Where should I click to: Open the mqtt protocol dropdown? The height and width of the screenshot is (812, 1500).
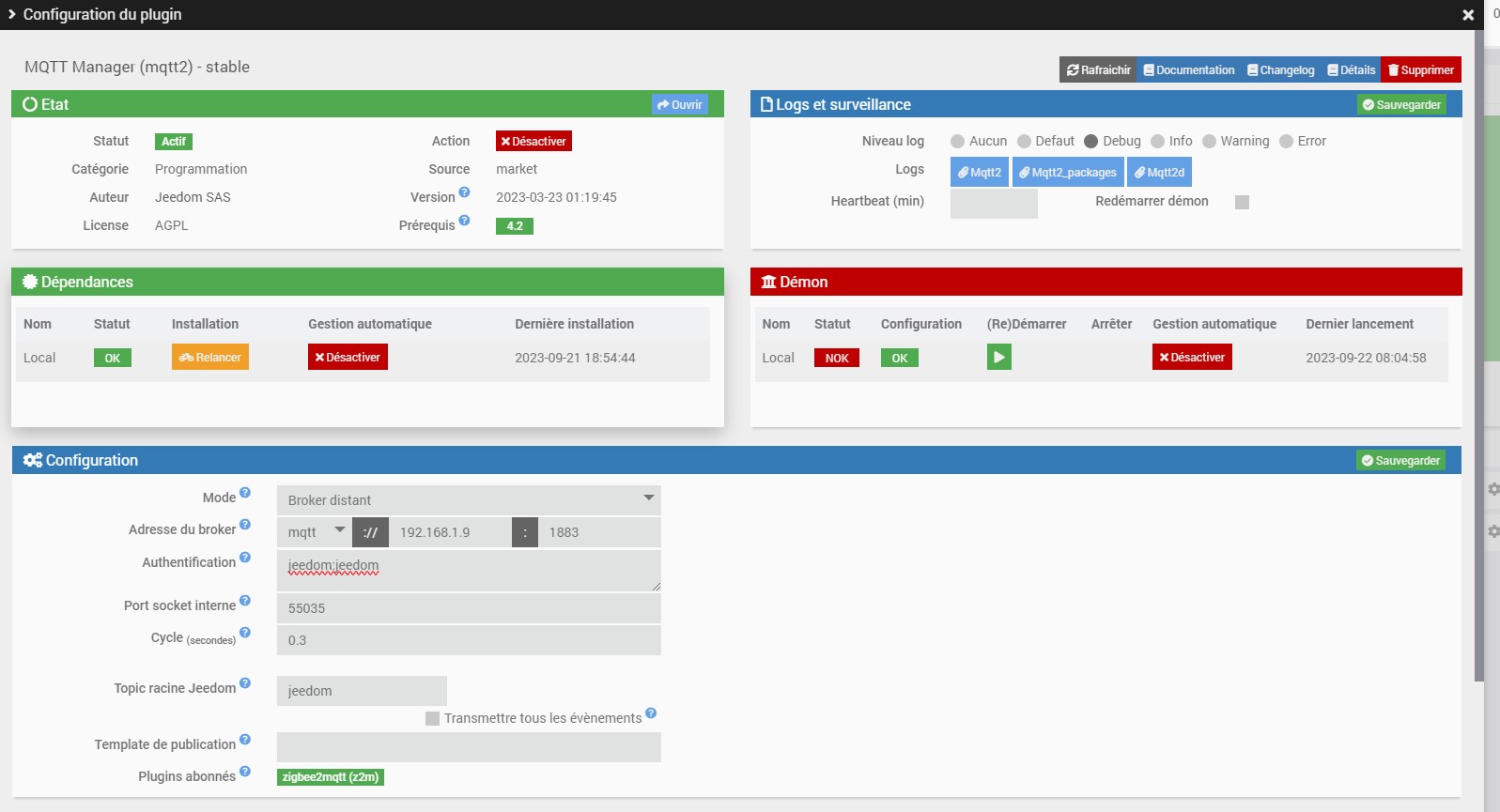point(316,532)
